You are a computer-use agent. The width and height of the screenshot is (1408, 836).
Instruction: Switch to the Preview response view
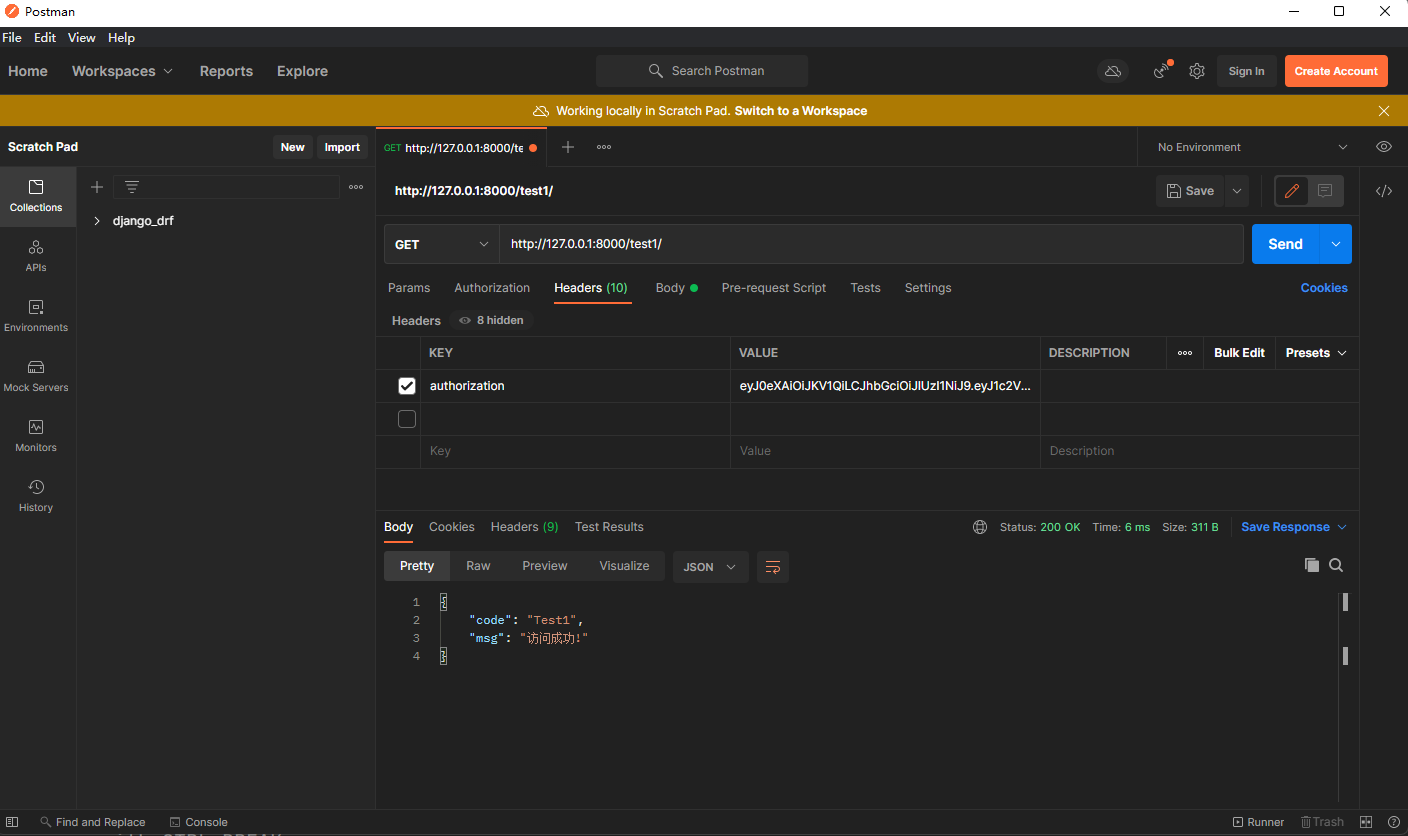click(545, 566)
